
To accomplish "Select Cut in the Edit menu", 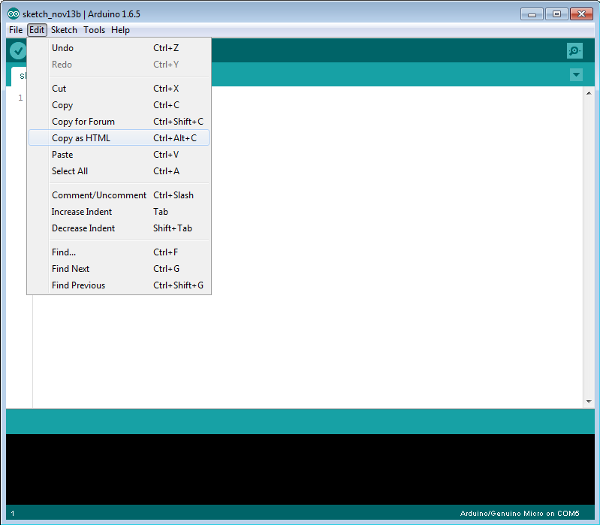I will [x=119, y=88].
